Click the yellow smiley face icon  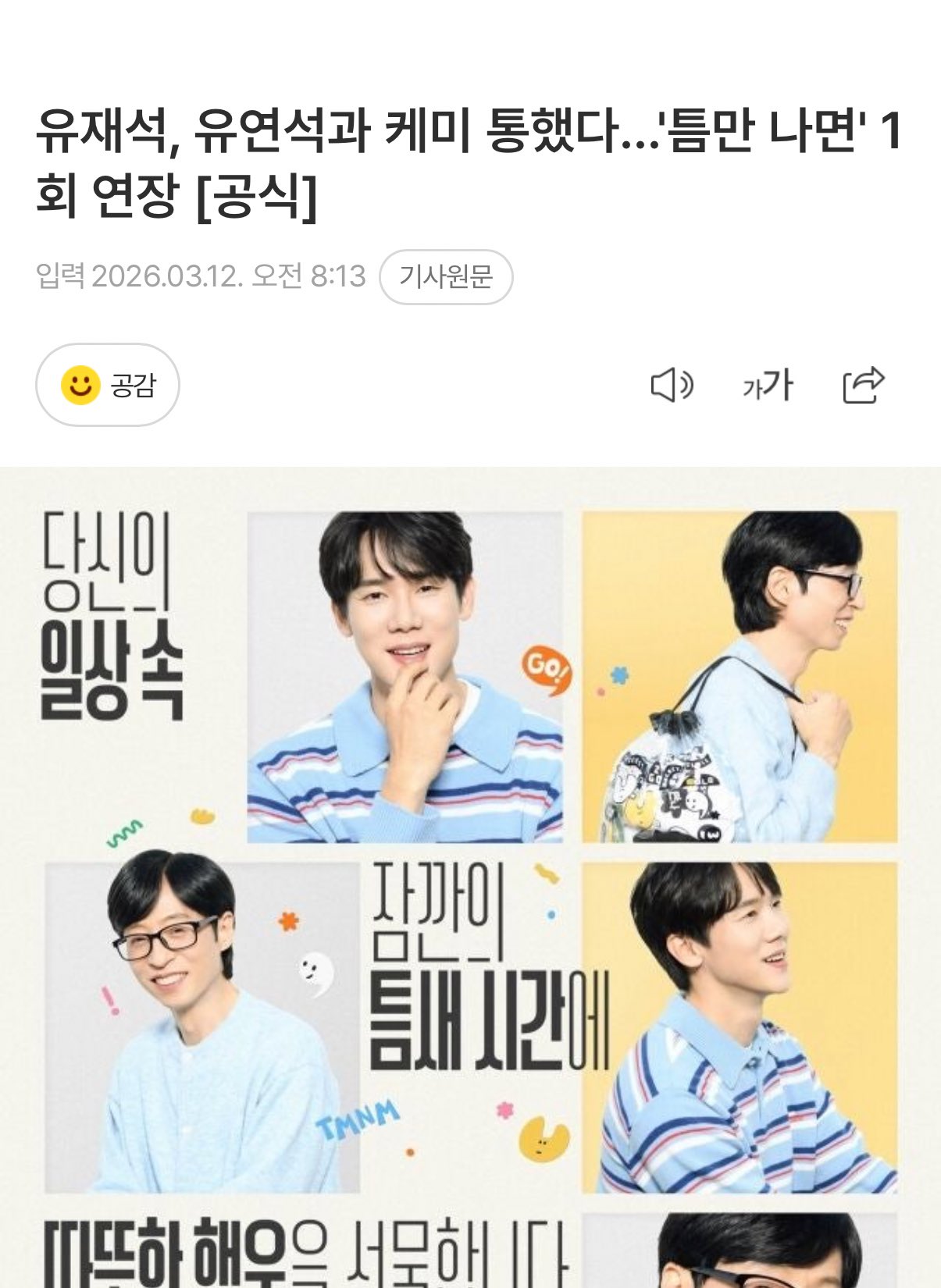click(x=80, y=385)
